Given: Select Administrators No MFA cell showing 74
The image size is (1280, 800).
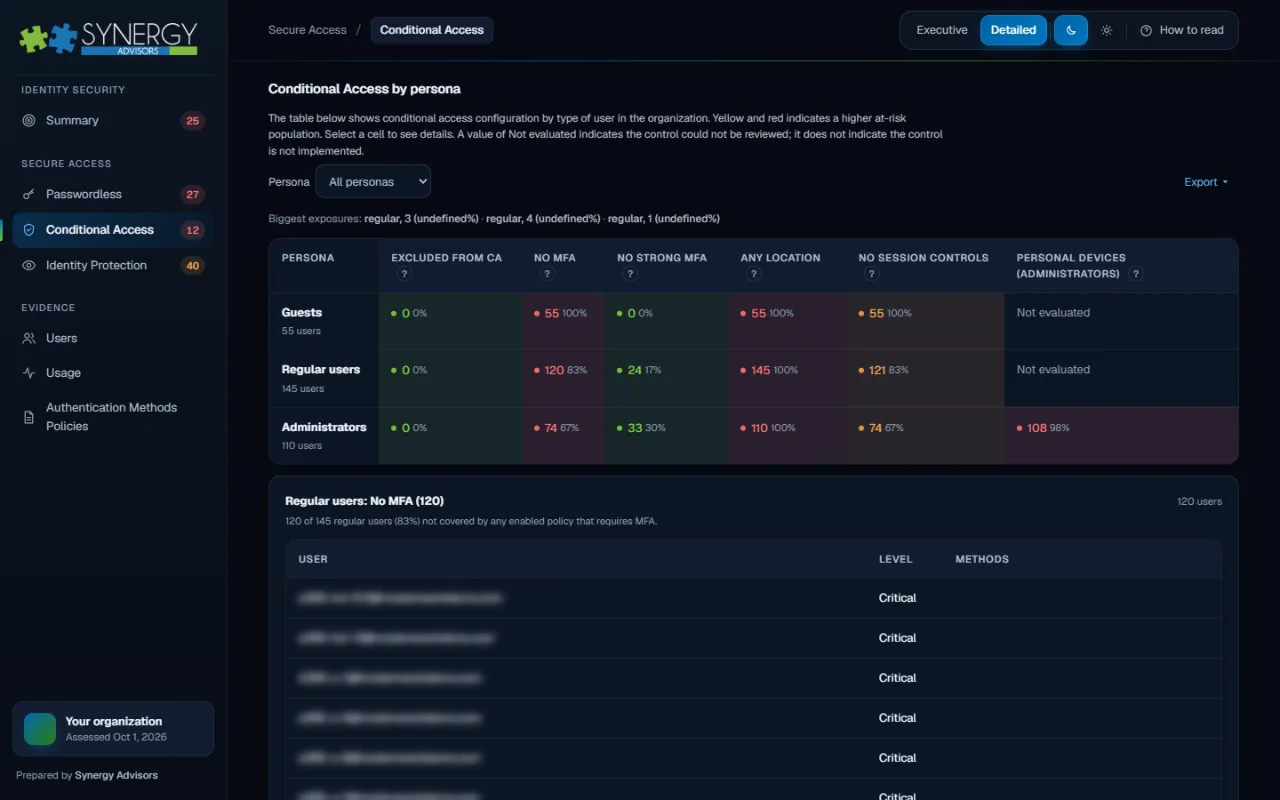Looking at the screenshot, I should [x=563, y=435].
